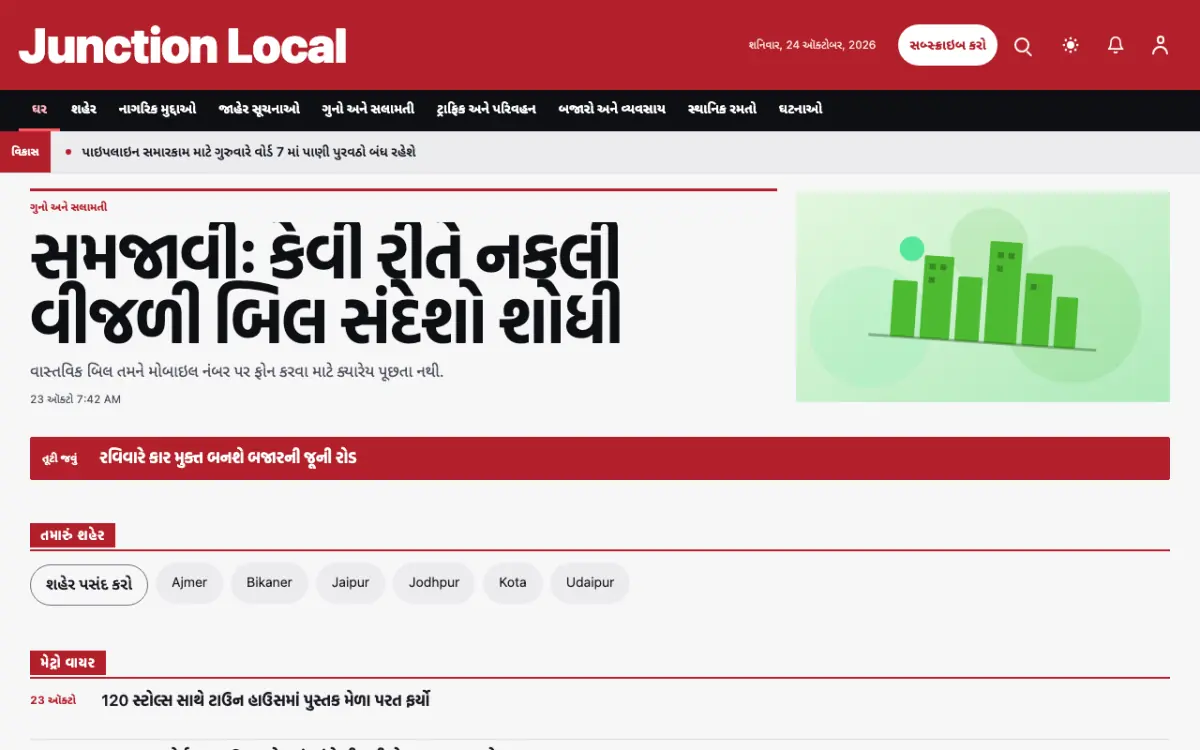
Task: Open the શહેર nav item
Action: 83,109
